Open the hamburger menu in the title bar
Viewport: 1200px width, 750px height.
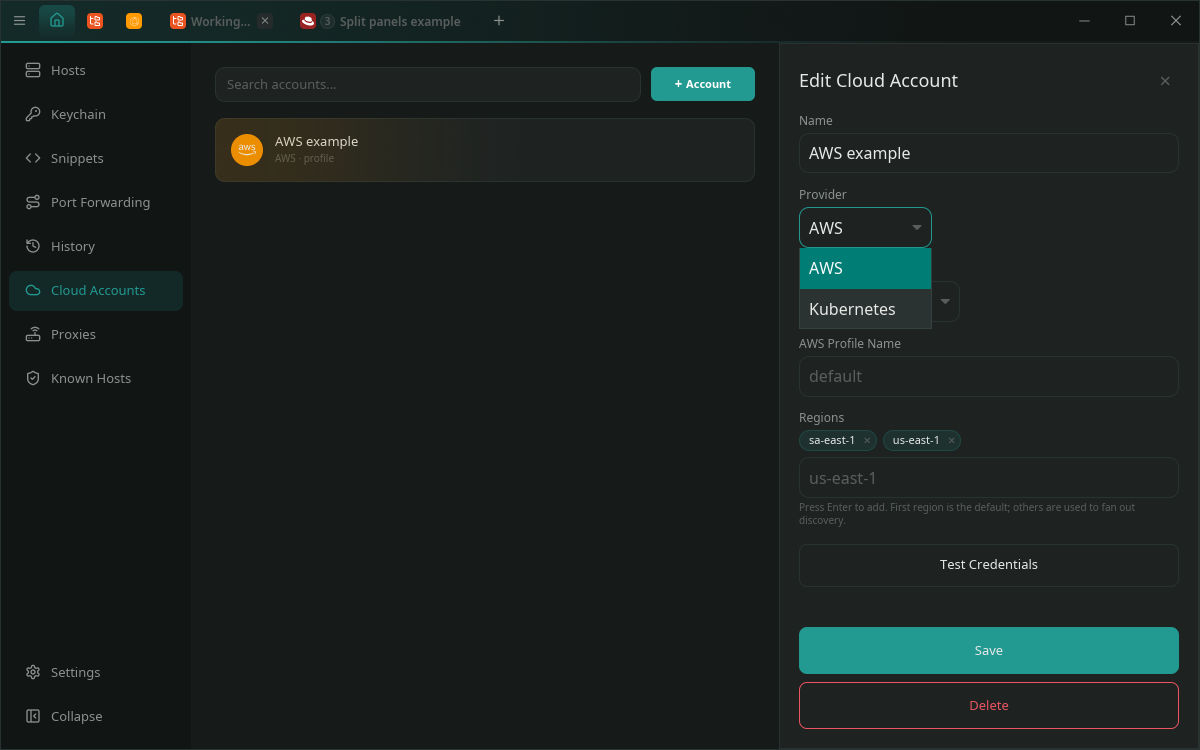click(19, 21)
